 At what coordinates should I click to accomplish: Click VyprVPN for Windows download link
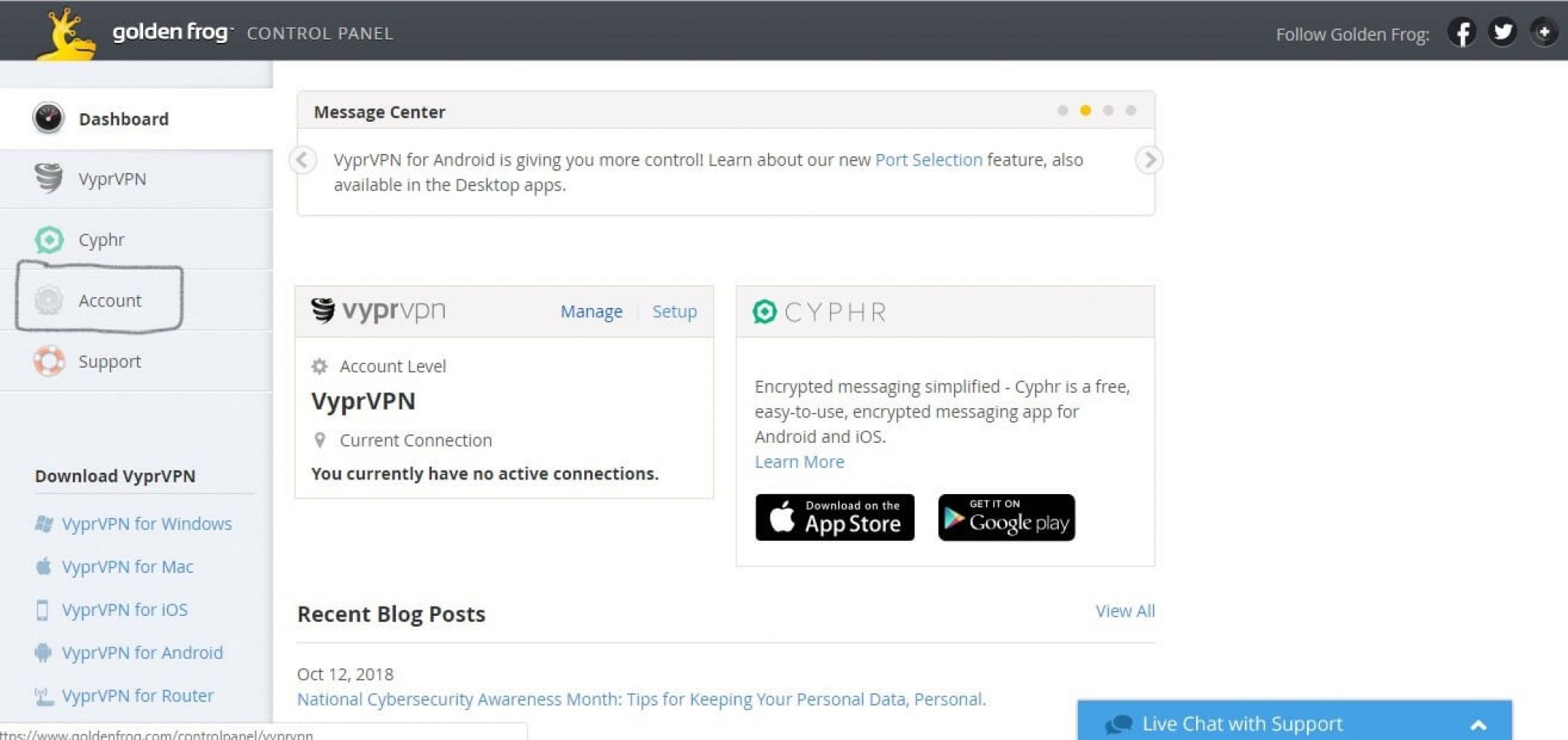pos(147,524)
